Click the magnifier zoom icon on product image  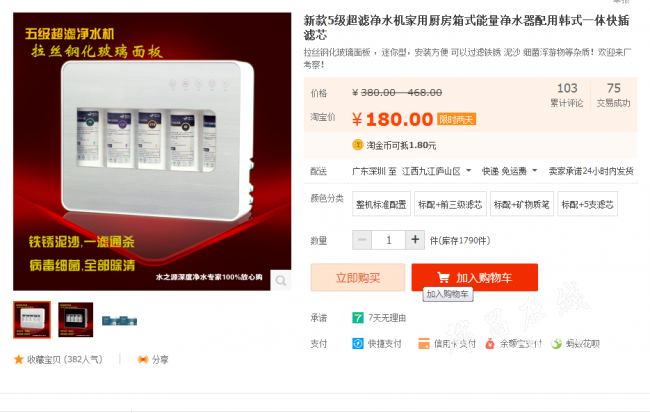click(x=281, y=281)
